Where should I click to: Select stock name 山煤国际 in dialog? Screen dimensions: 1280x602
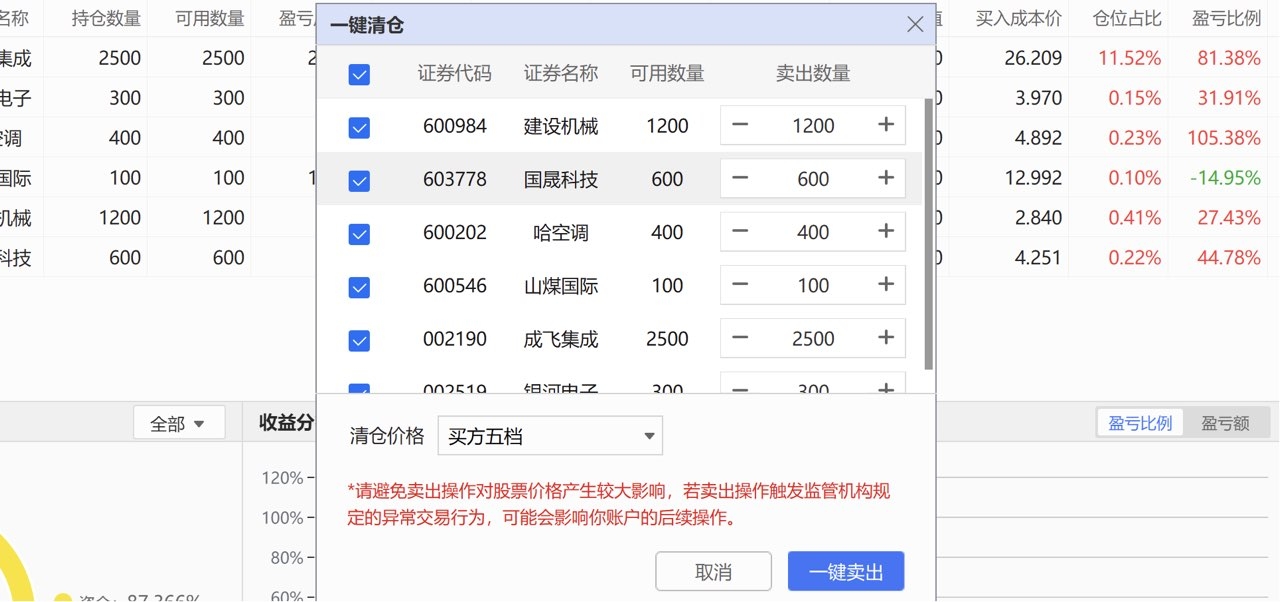pyautogui.click(x=561, y=286)
